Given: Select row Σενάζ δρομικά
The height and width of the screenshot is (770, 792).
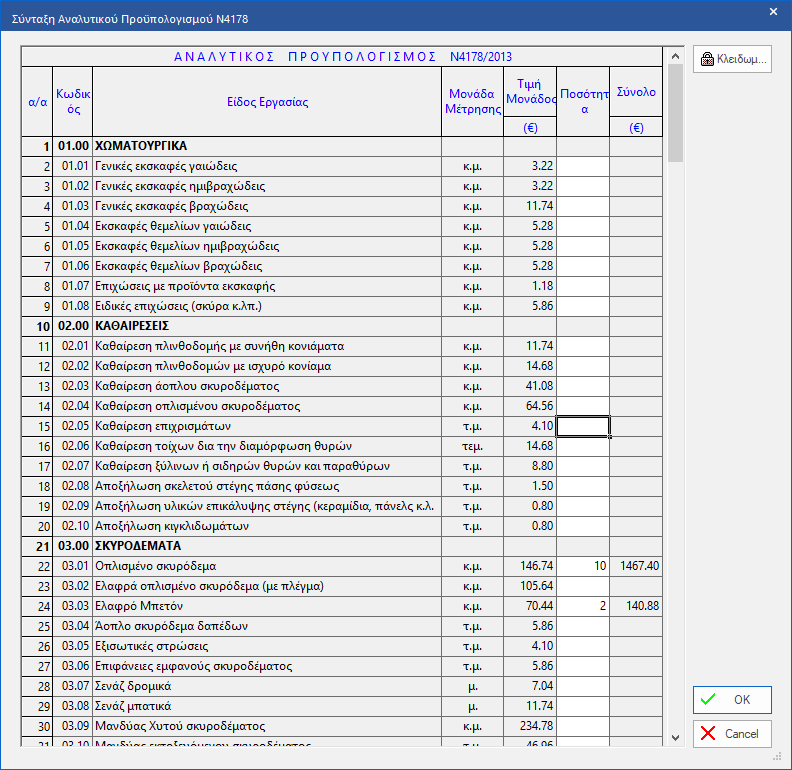Looking at the screenshot, I should pos(266,686).
